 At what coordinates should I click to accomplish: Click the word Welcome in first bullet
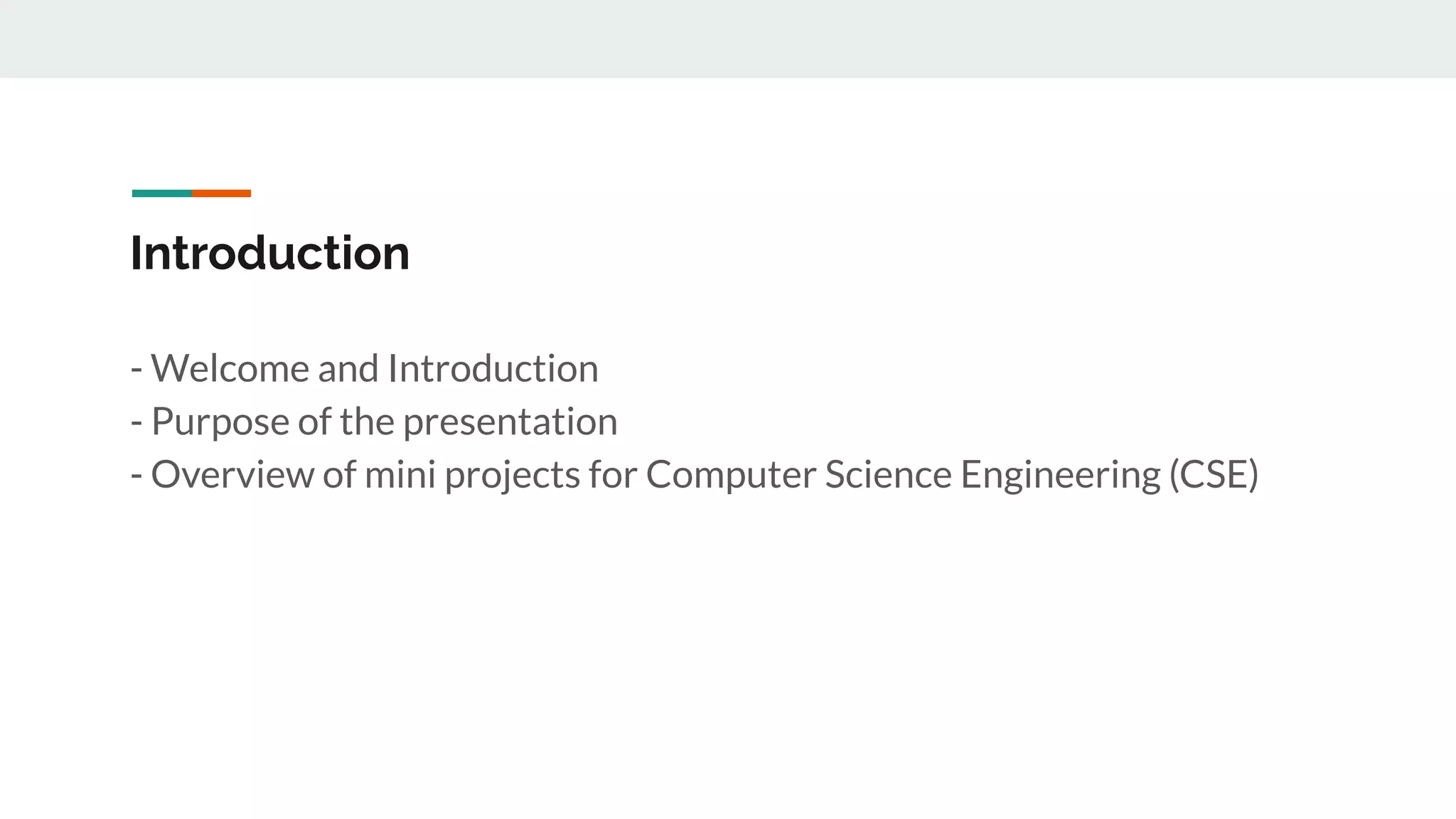(x=230, y=368)
